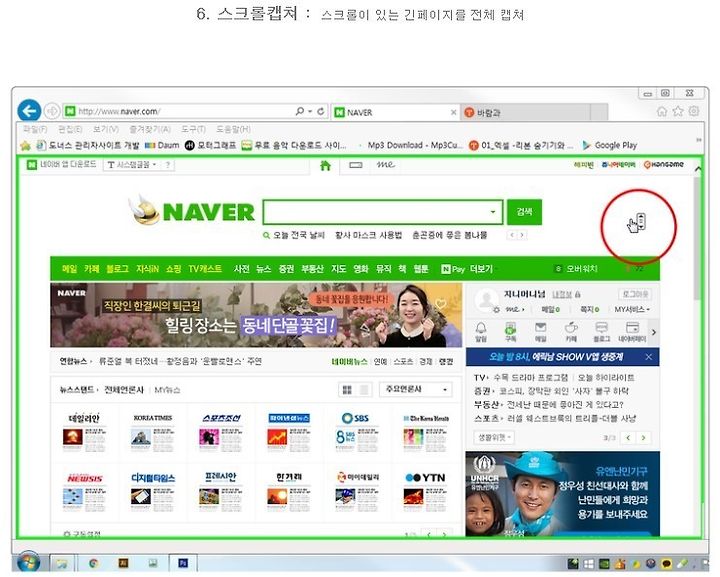This screenshot has height=577, width=720.
Task: Open the 즐겨찾기(A) menu
Action: (x=150, y=129)
